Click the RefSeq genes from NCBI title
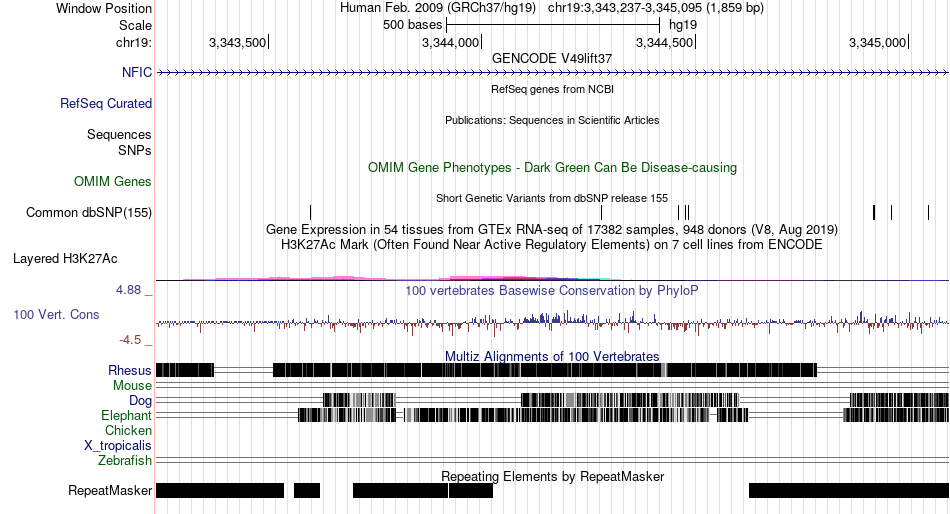950x514 pixels. [x=552, y=89]
